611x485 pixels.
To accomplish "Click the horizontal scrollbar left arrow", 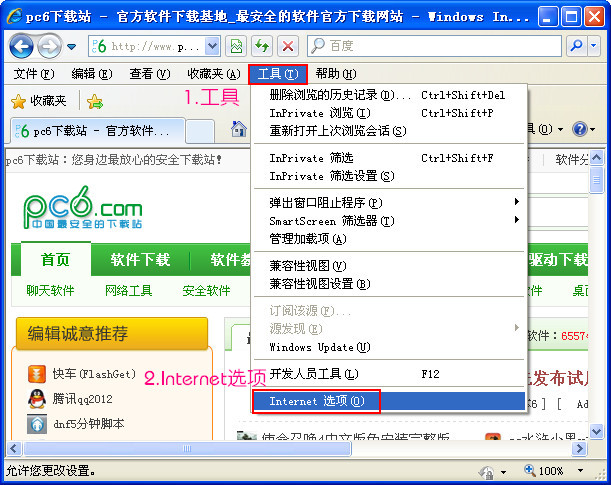I will (14, 448).
